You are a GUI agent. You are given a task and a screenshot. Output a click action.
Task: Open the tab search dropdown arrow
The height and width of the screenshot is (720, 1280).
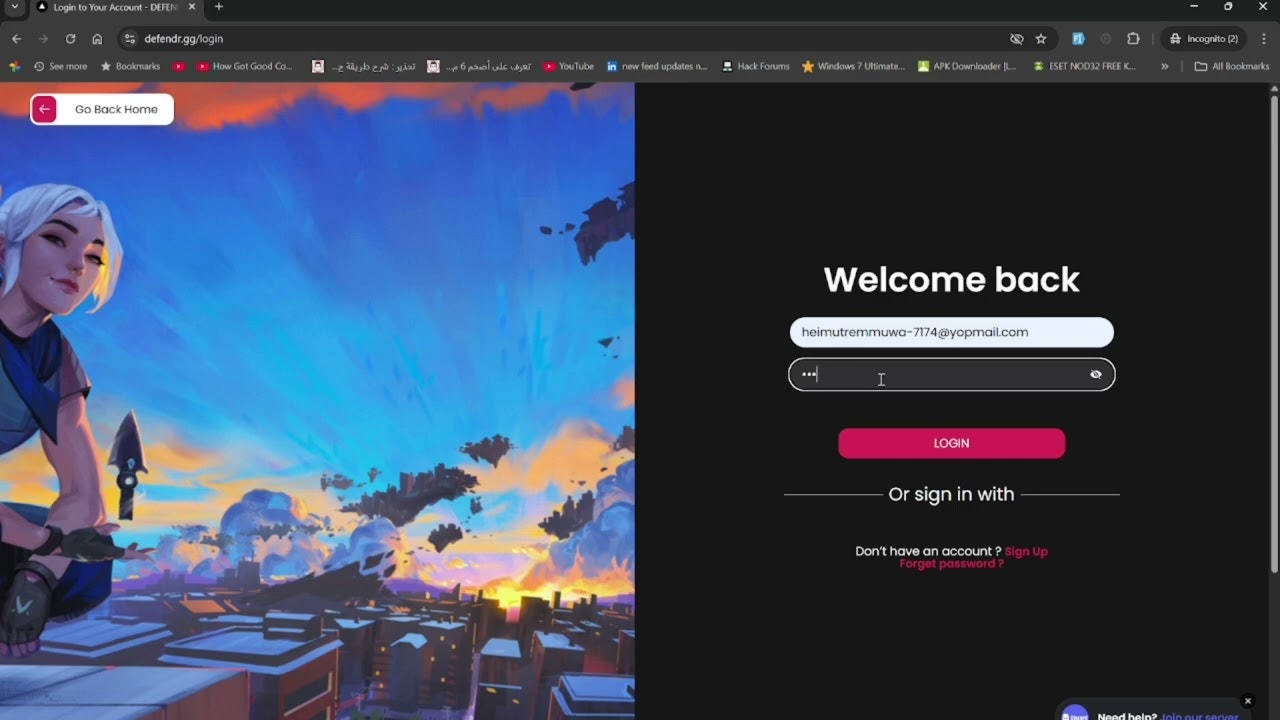click(14, 7)
